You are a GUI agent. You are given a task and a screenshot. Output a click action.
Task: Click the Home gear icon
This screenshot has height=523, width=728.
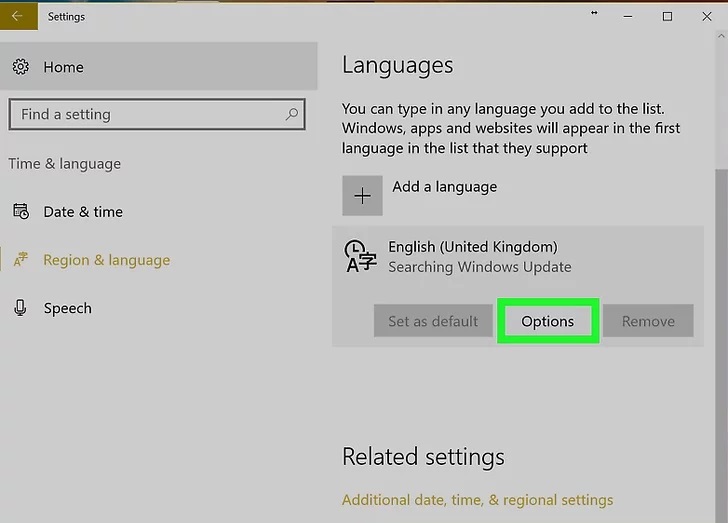20,67
